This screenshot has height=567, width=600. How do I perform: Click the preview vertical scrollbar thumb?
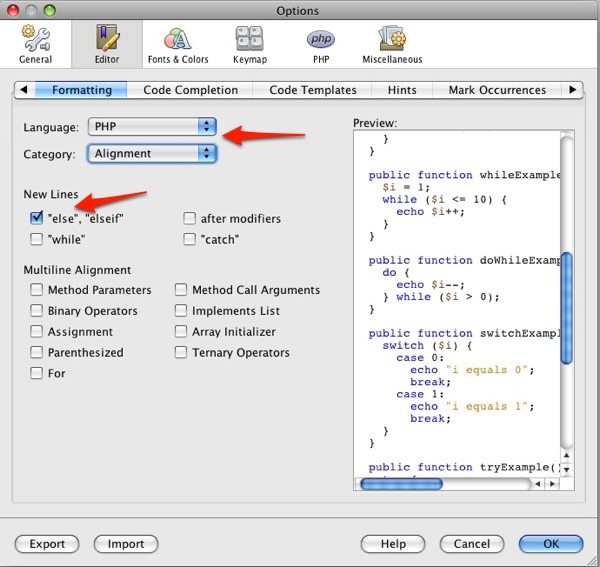(567, 308)
